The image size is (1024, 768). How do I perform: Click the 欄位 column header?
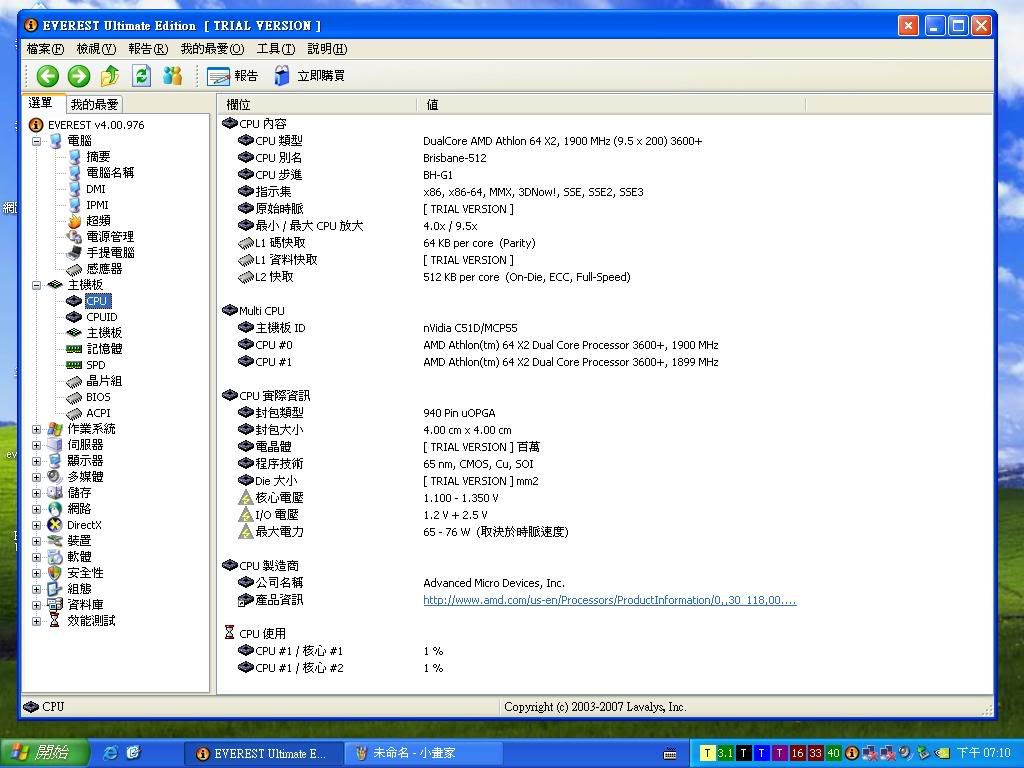[317, 104]
